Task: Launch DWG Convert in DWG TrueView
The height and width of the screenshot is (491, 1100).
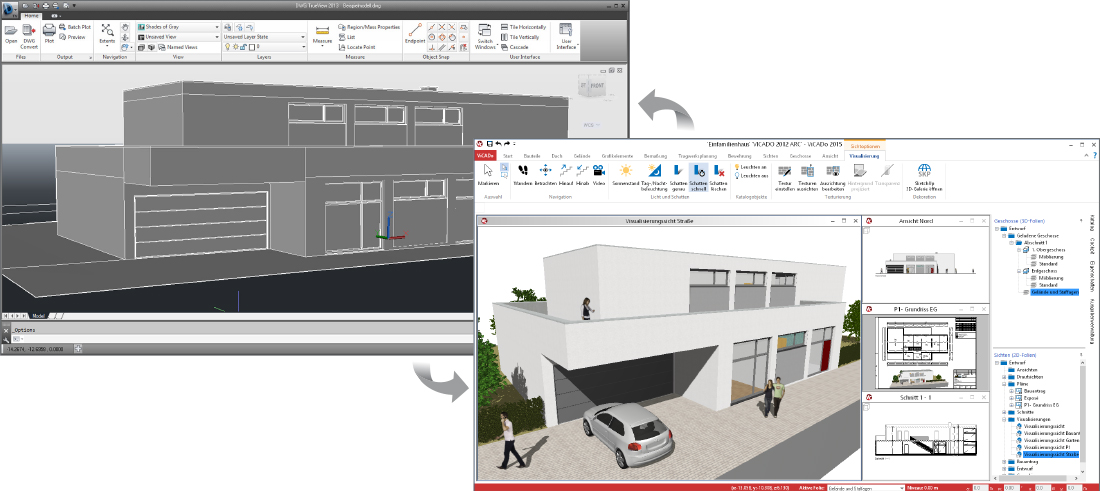Action: 29,36
